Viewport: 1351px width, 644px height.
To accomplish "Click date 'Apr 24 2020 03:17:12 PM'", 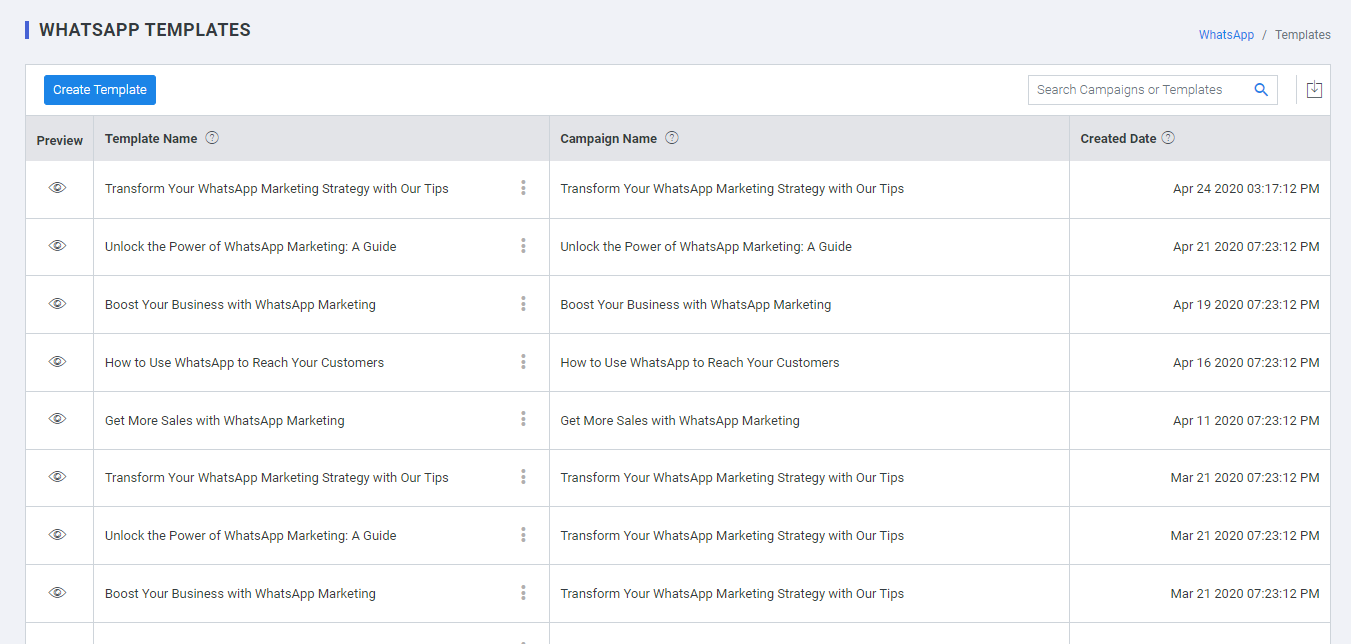I will point(1246,189).
